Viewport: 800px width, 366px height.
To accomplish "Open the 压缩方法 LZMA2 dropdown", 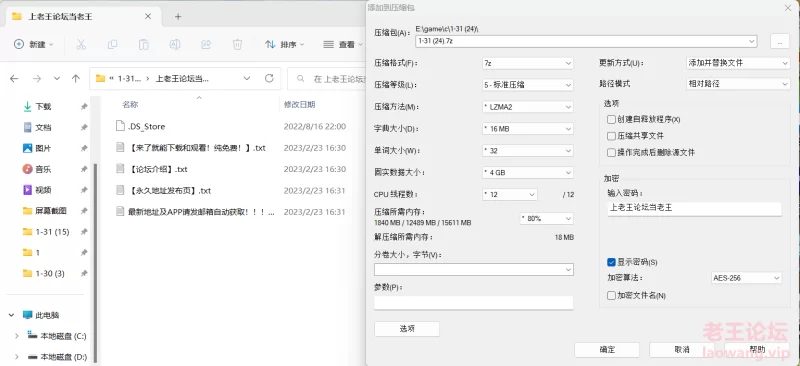I will (x=528, y=107).
